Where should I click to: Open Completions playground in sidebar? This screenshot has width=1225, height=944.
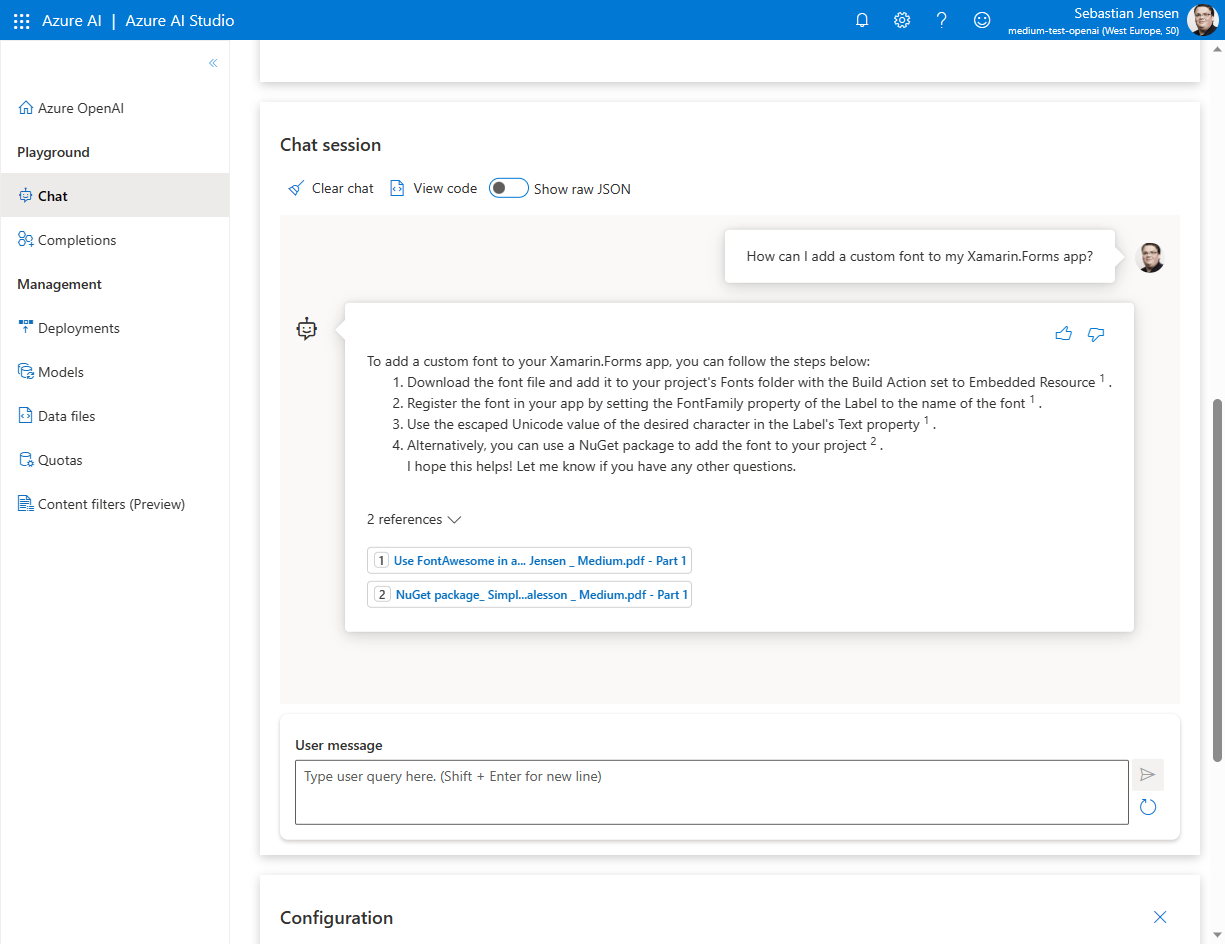click(x=76, y=240)
